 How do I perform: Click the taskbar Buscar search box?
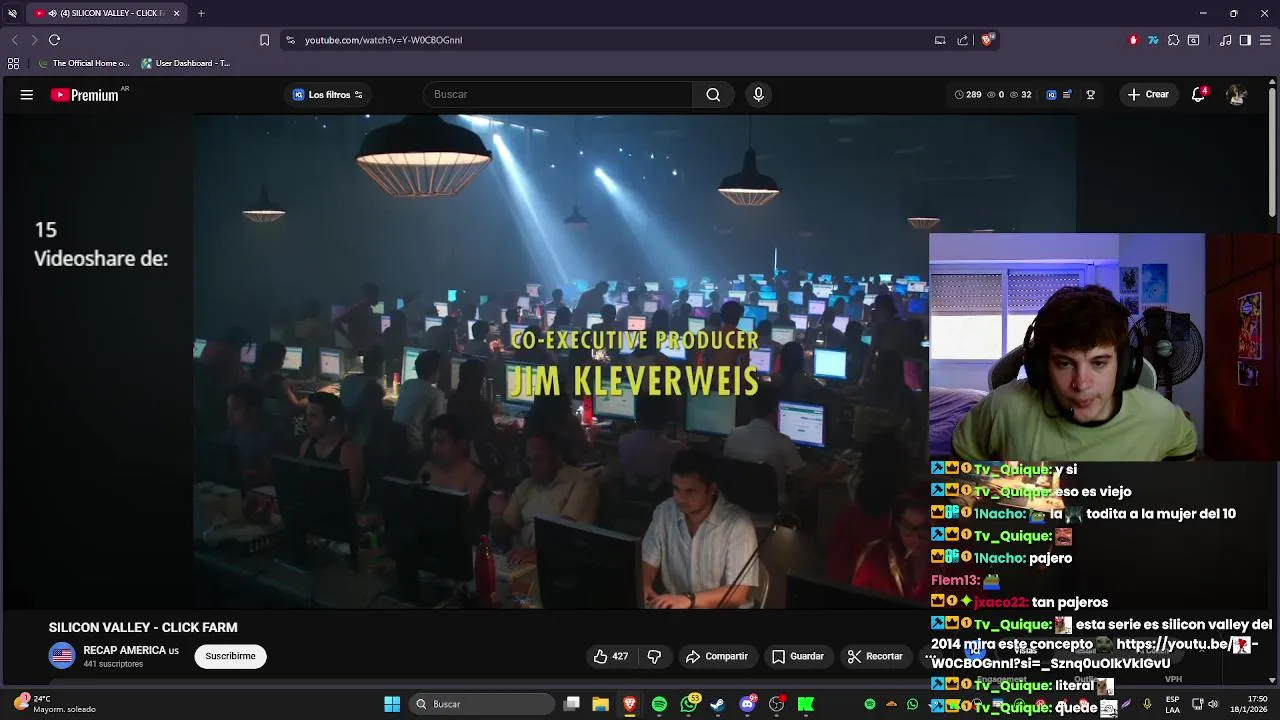(x=484, y=704)
